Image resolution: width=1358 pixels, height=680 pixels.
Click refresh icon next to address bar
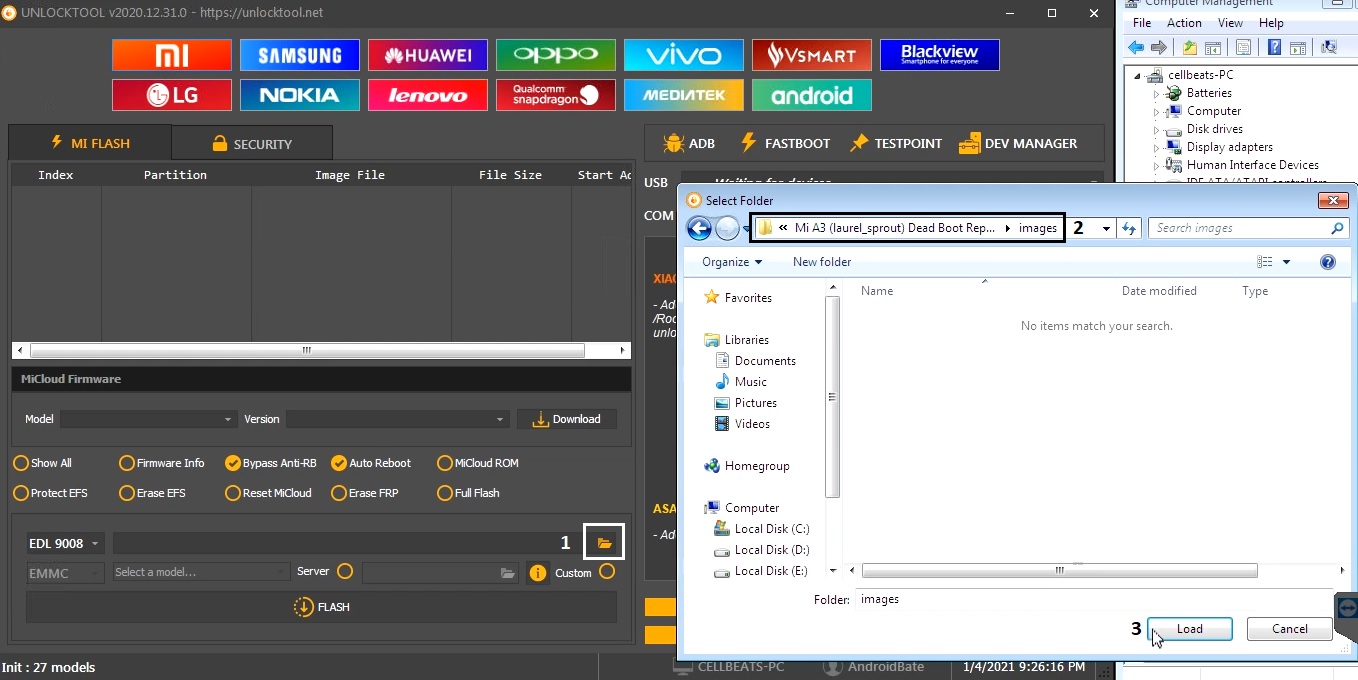click(x=1129, y=228)
